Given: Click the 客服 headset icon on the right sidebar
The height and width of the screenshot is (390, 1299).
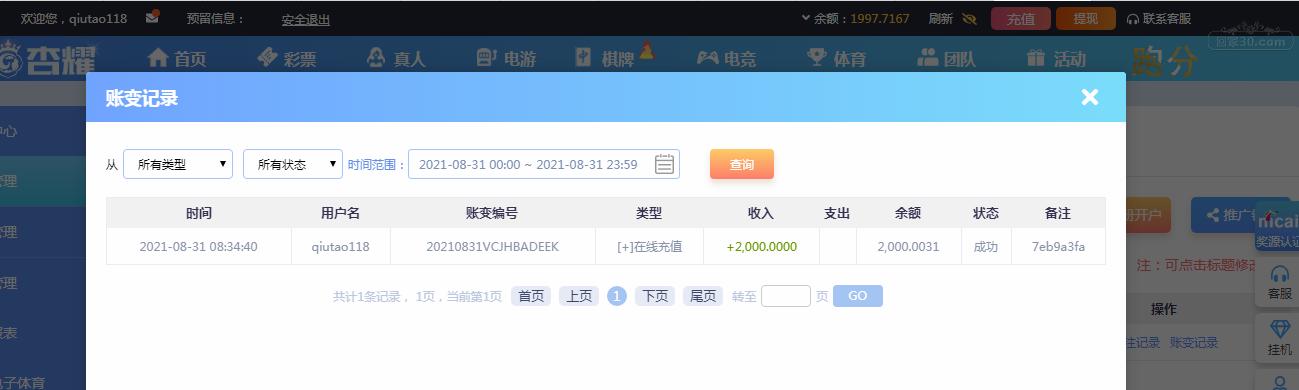Looking at the screenshot, I should pyautogui.click(x=1279, y=274).
